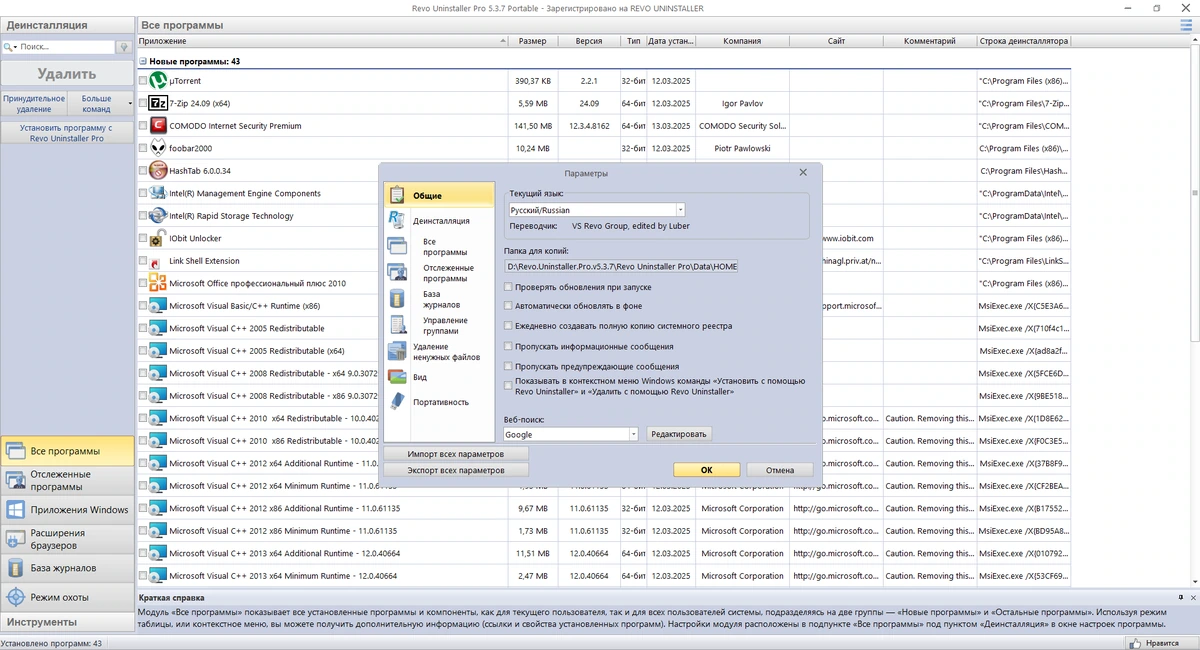Tick the µTorrent row checkbox
The width and height of the screenshot is (1200, 650).
[x=143, y=81]
